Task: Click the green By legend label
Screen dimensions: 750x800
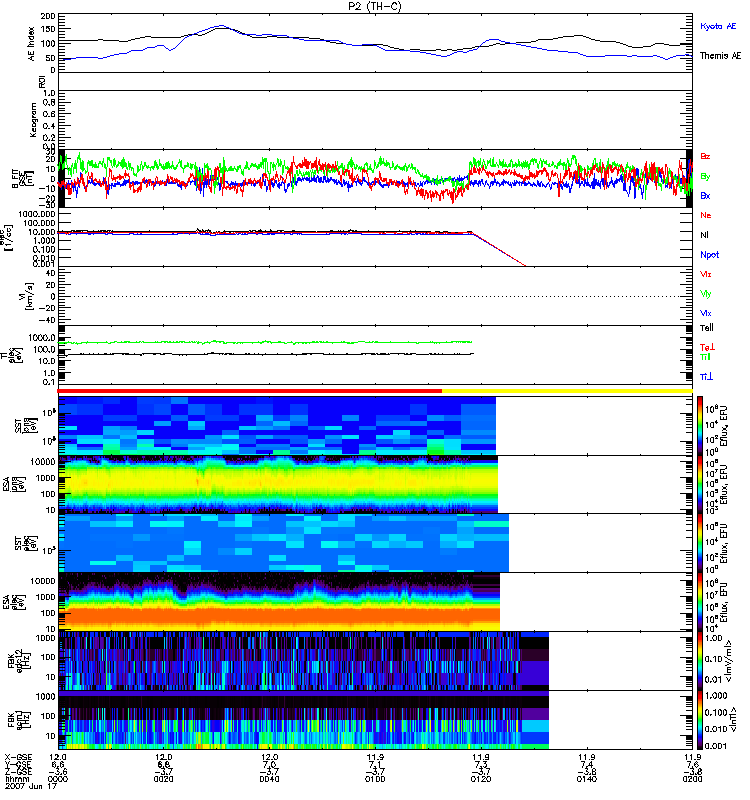Action: pos(705,177)
